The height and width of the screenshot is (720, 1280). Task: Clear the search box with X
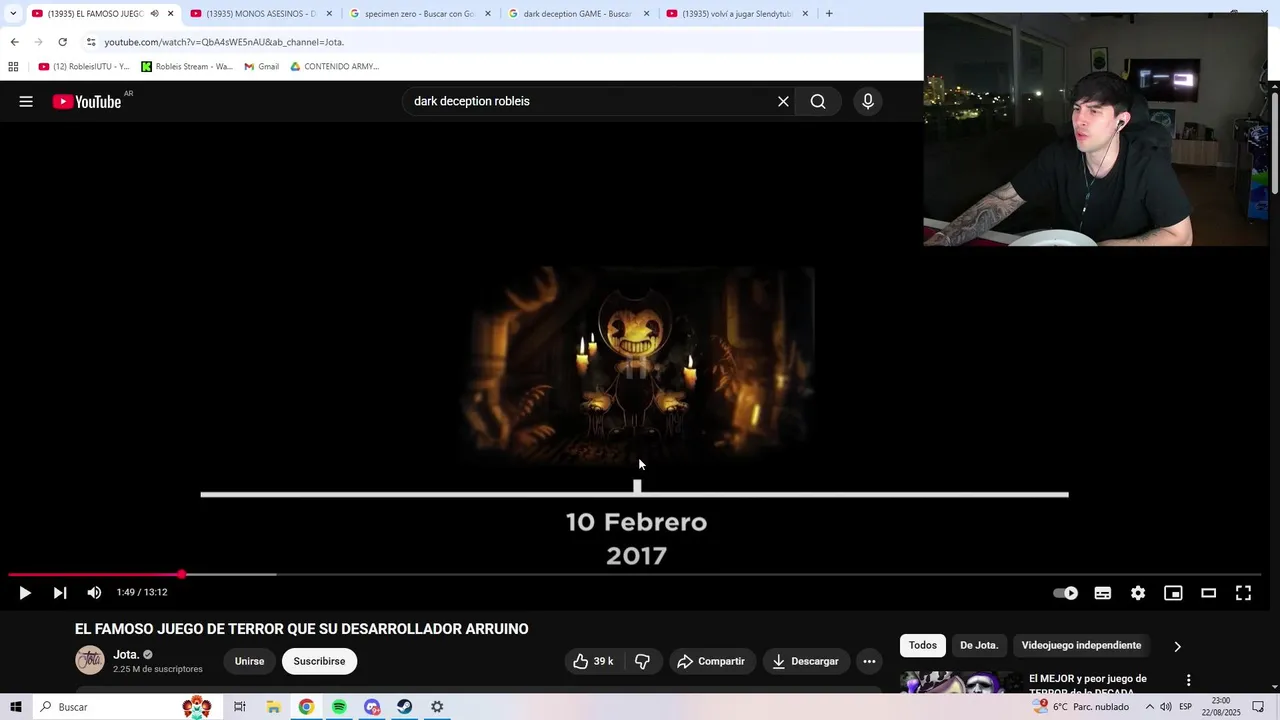point(783,101)
